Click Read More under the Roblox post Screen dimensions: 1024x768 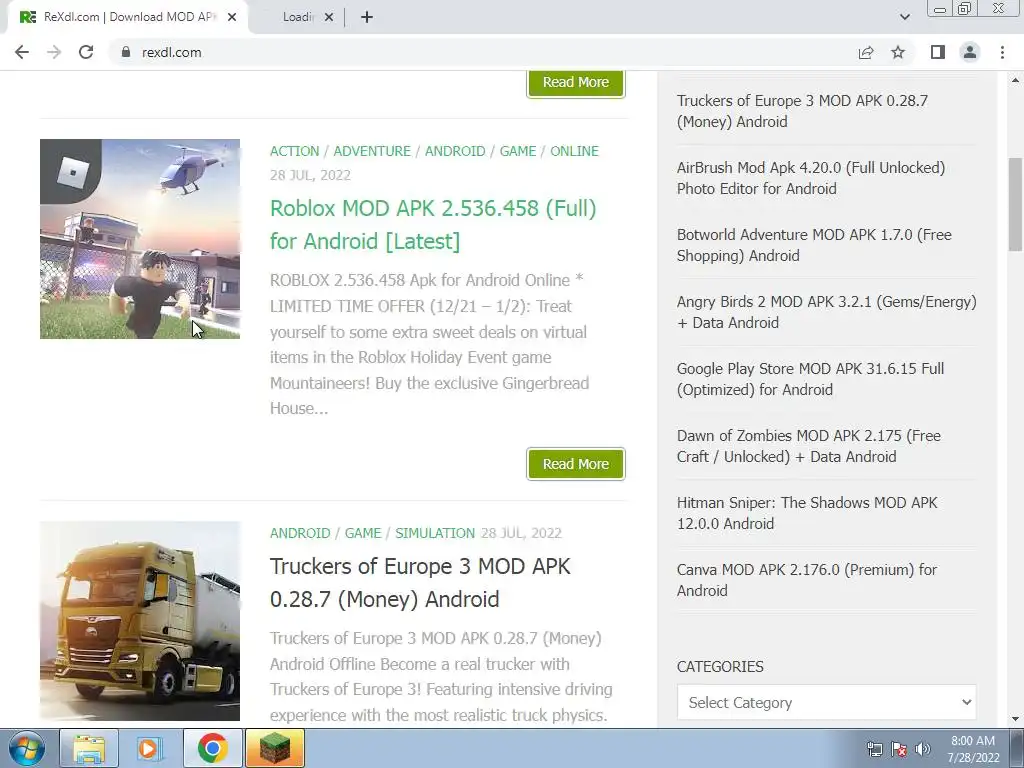pos(575,464)
